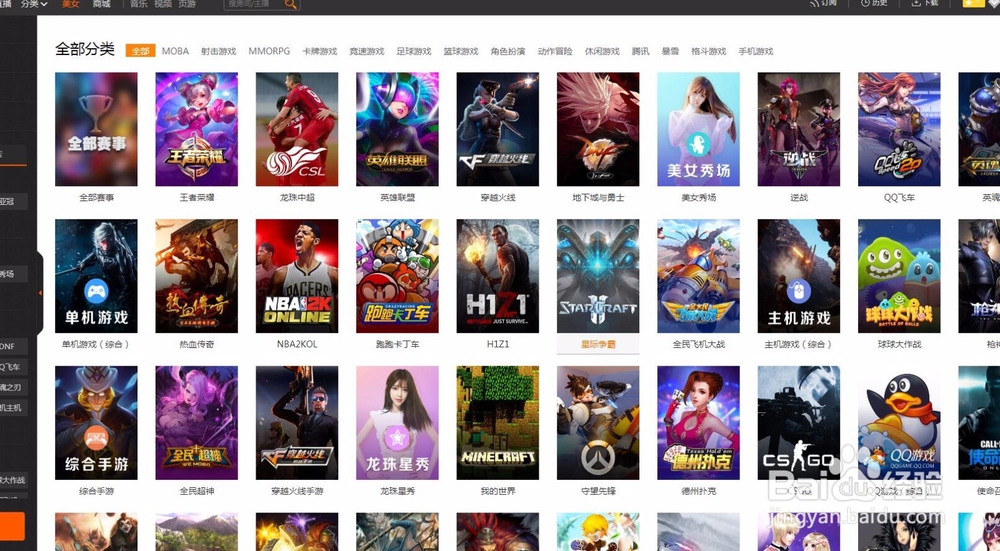
Task: Filter by 暴雪 category
Action: click(670, 51)
